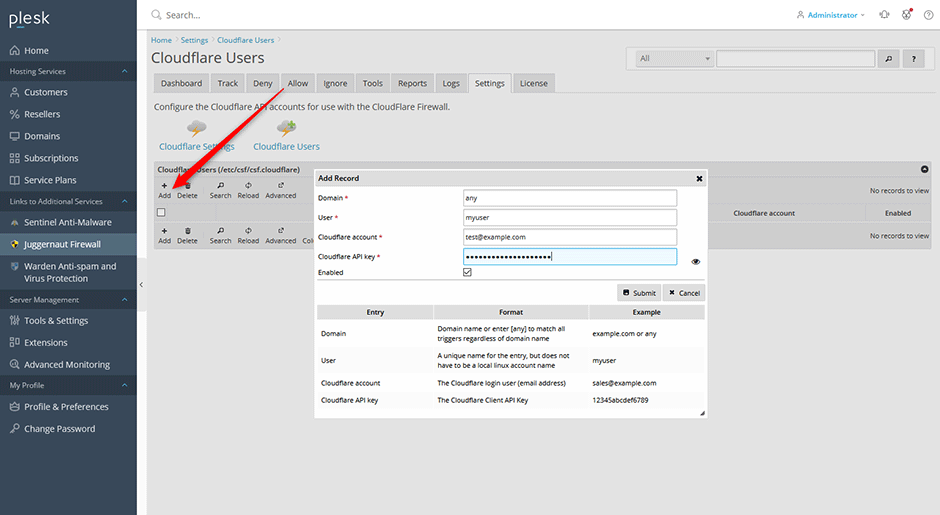Open the Logs tab
Viewport: 940px width, 515px height.
tap(451, 83)
